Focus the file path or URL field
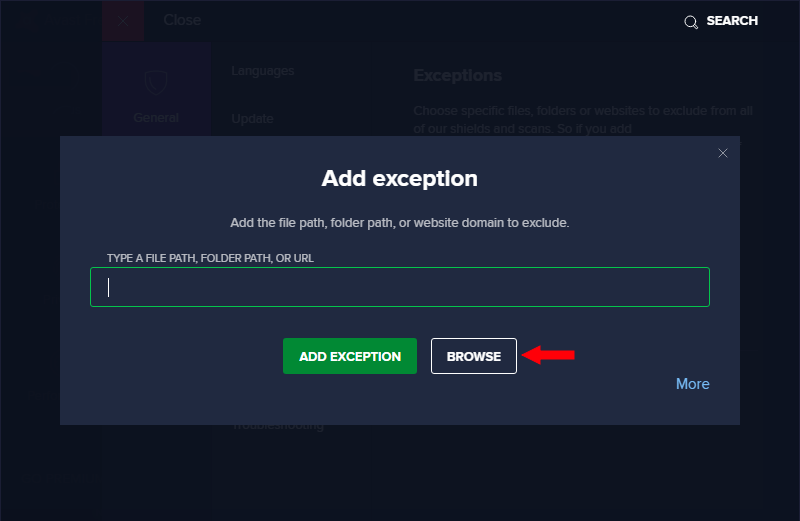800x521 pixels. (400, 287)
